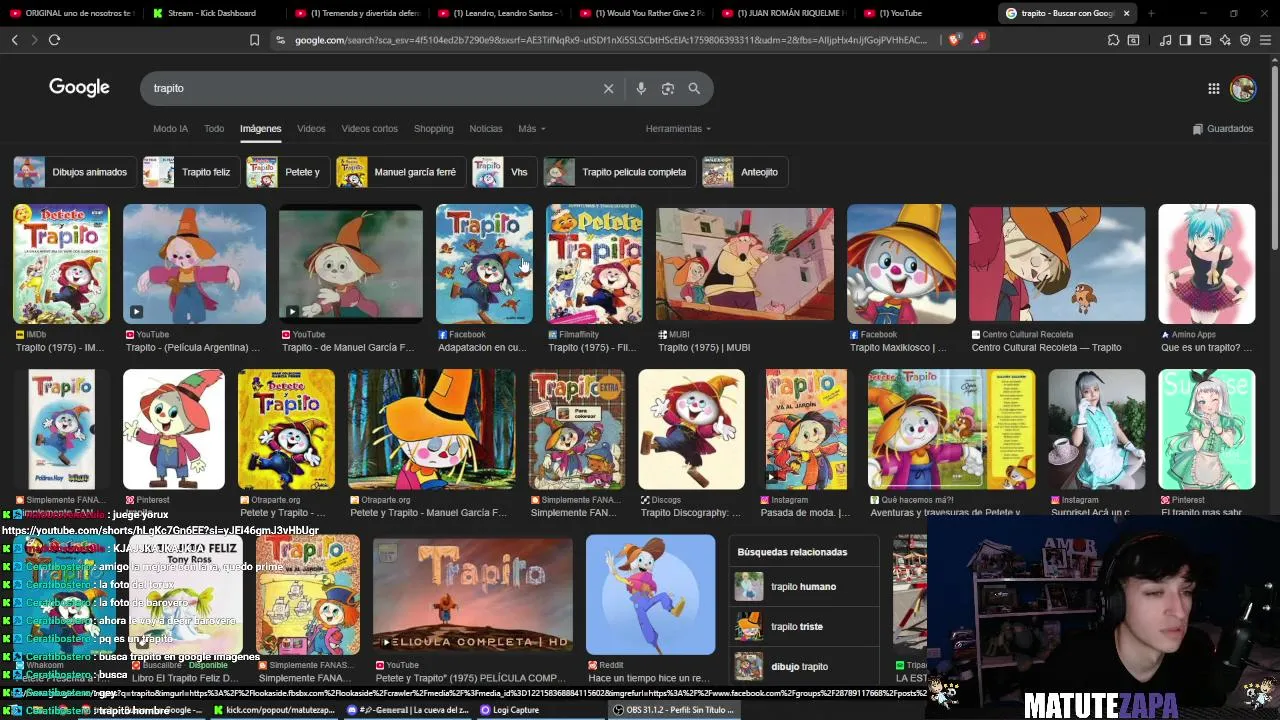The image size is (1280, 720).
Task: Open the Amino Apps anime image
Action: pos(1206,264)
